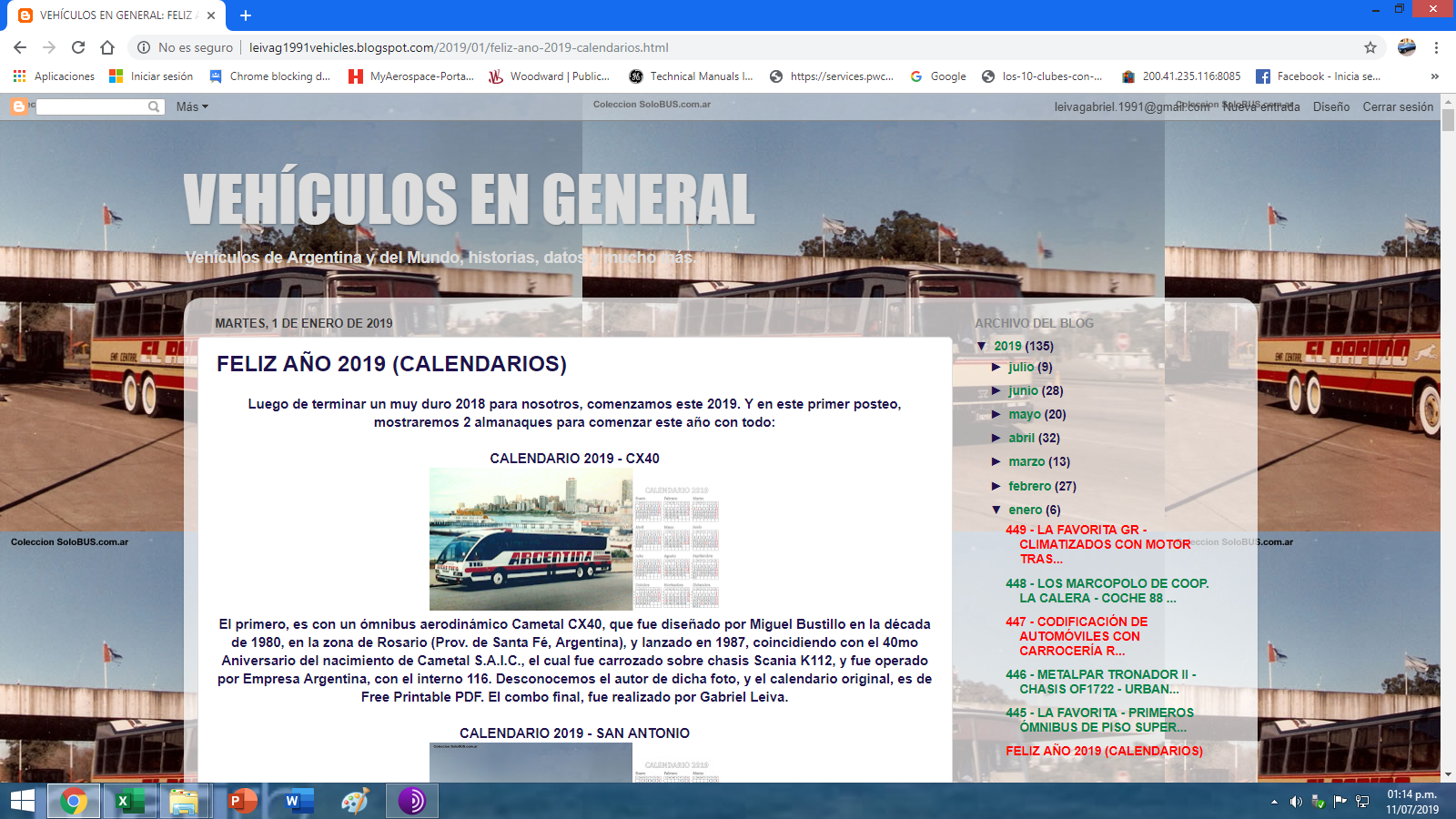Click the Blogger logo icon
The image size is (1456, 819).
19,106
